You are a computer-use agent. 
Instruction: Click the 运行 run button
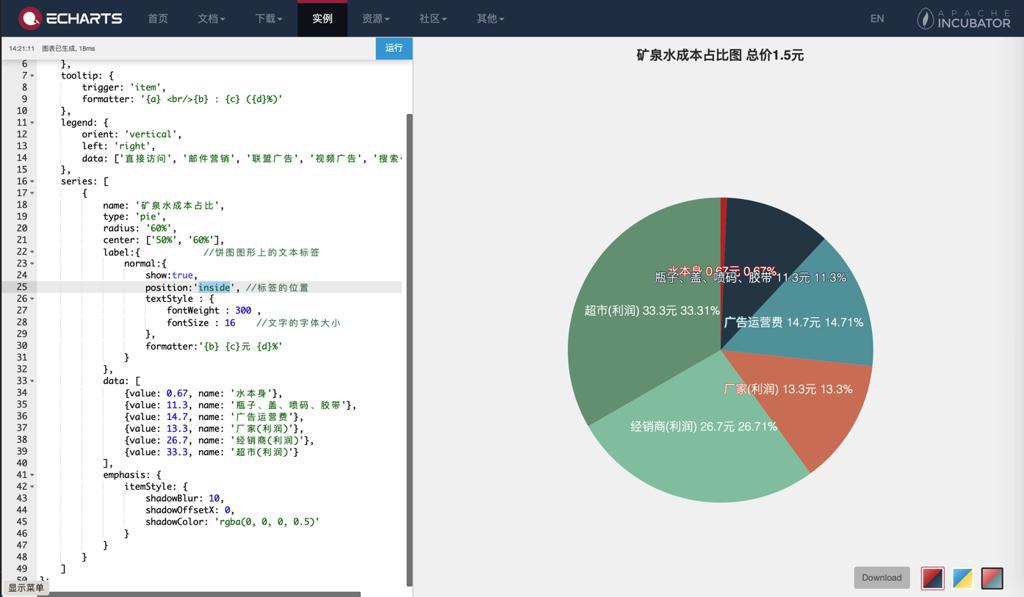(394, 48)
